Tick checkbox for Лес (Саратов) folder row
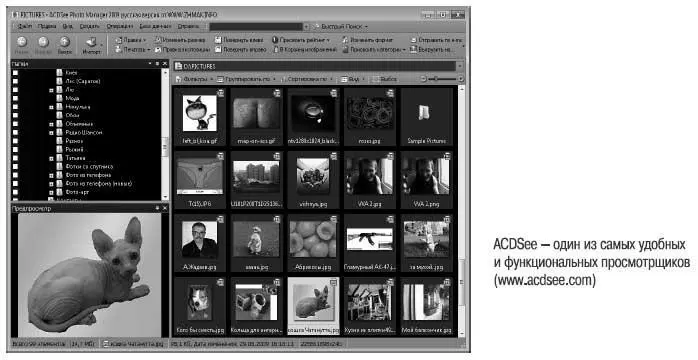Viewport: 698px width, 360px height. coord(15,81)
